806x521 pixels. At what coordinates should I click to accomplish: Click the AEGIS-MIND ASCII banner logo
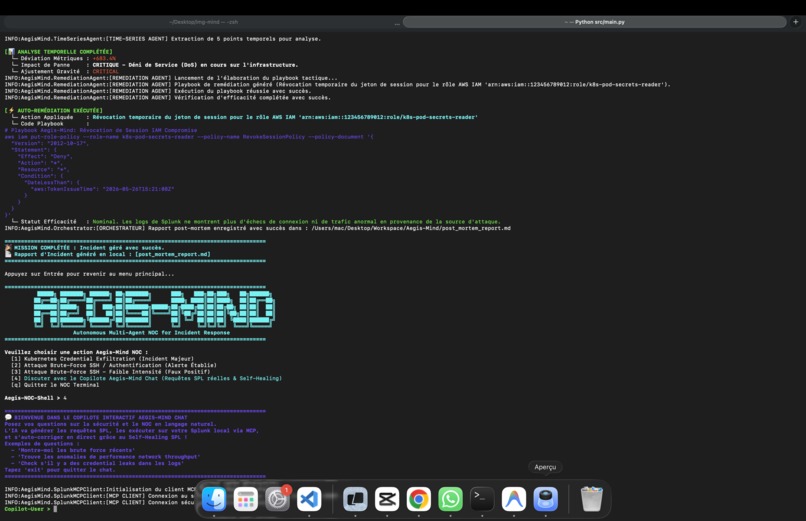coord(154,309)
